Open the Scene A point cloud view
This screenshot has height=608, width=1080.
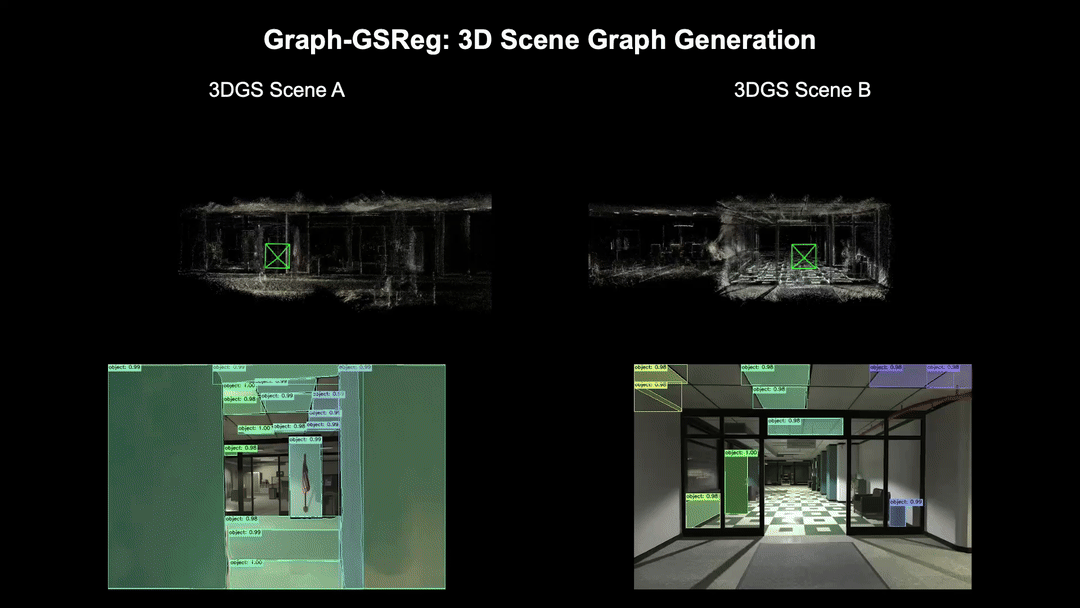click(x=335, y=251)
